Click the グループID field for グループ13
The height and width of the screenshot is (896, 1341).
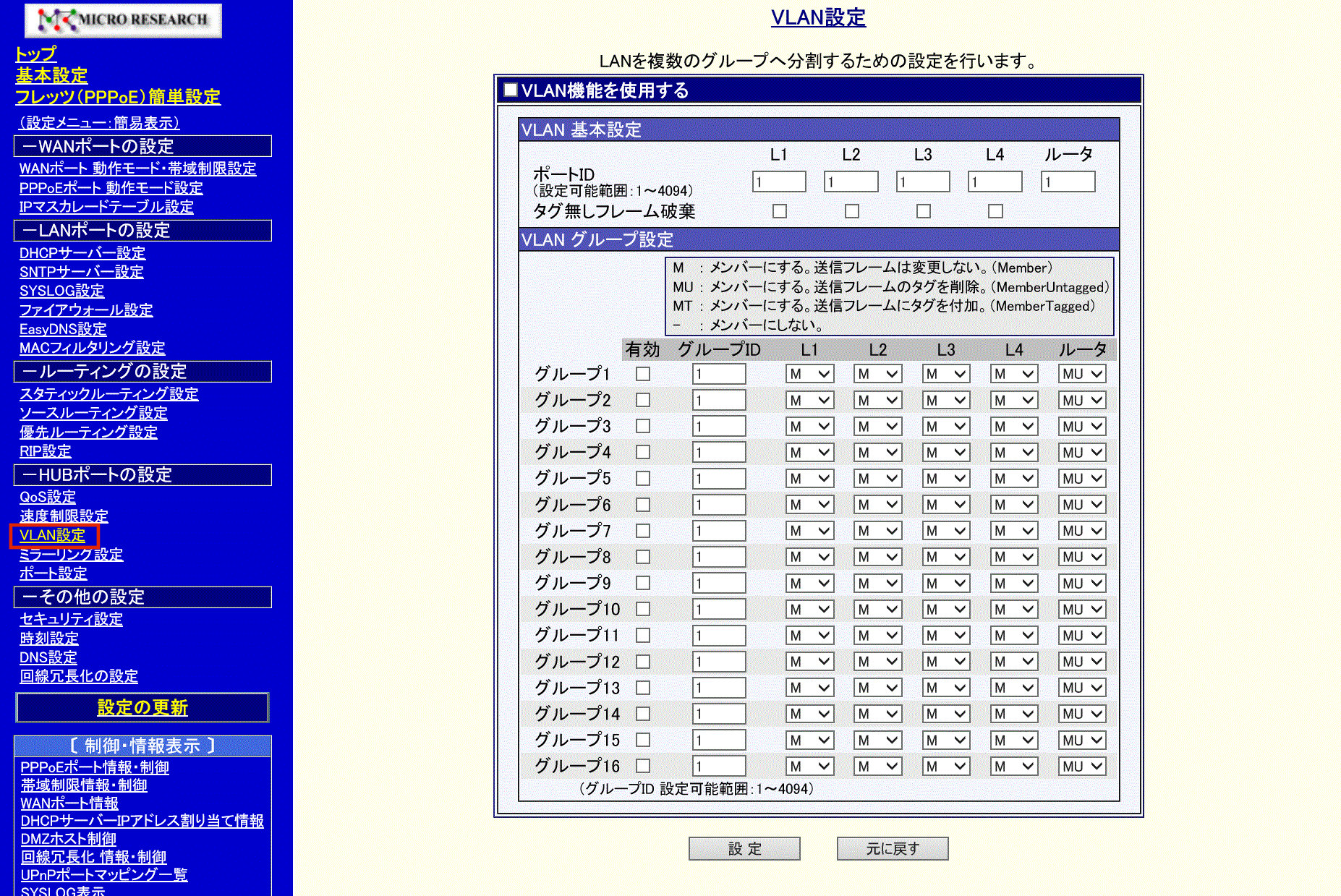click(719, 688)
